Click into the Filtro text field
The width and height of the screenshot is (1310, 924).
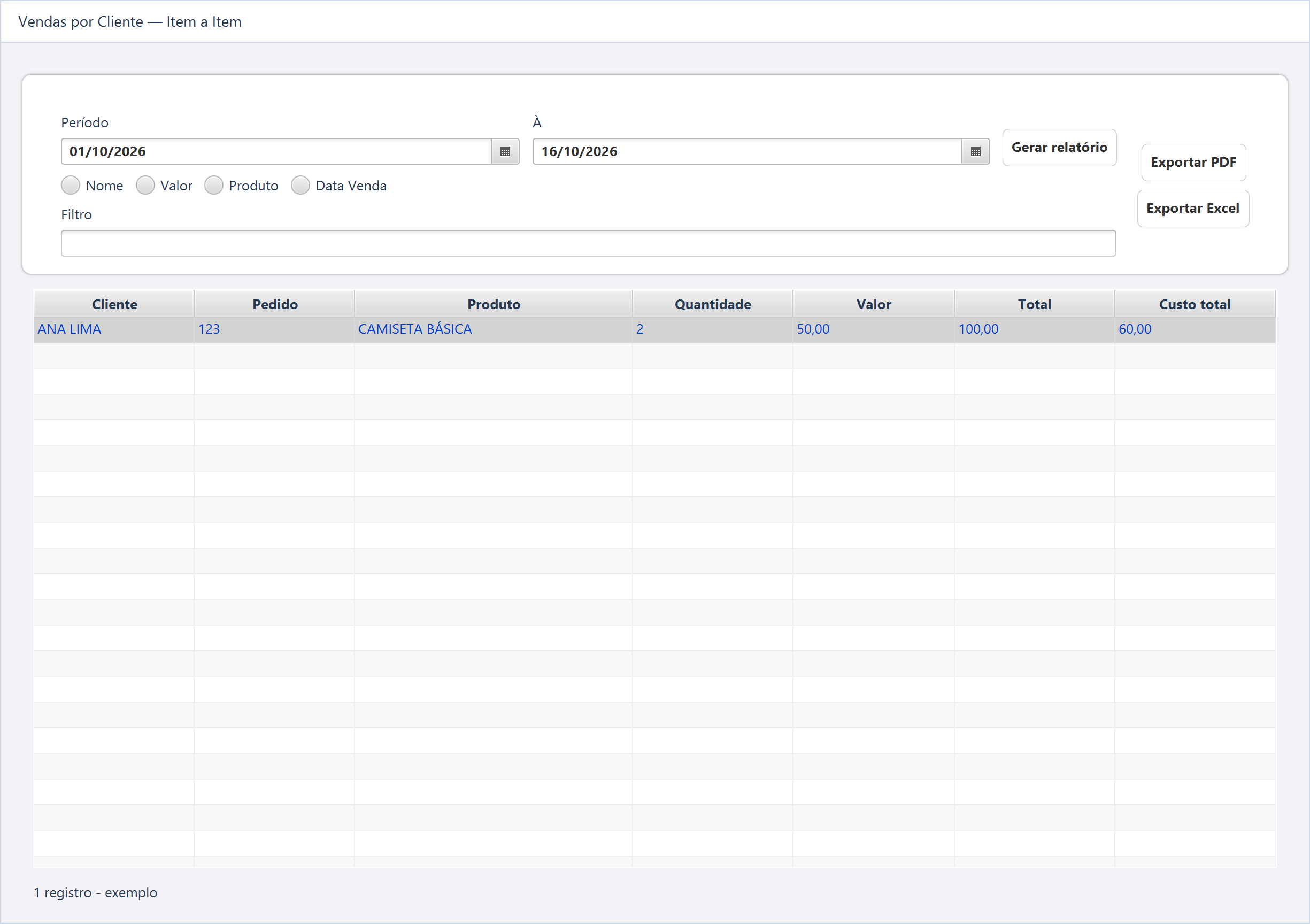pyautogui.click(x=588, y=243)
